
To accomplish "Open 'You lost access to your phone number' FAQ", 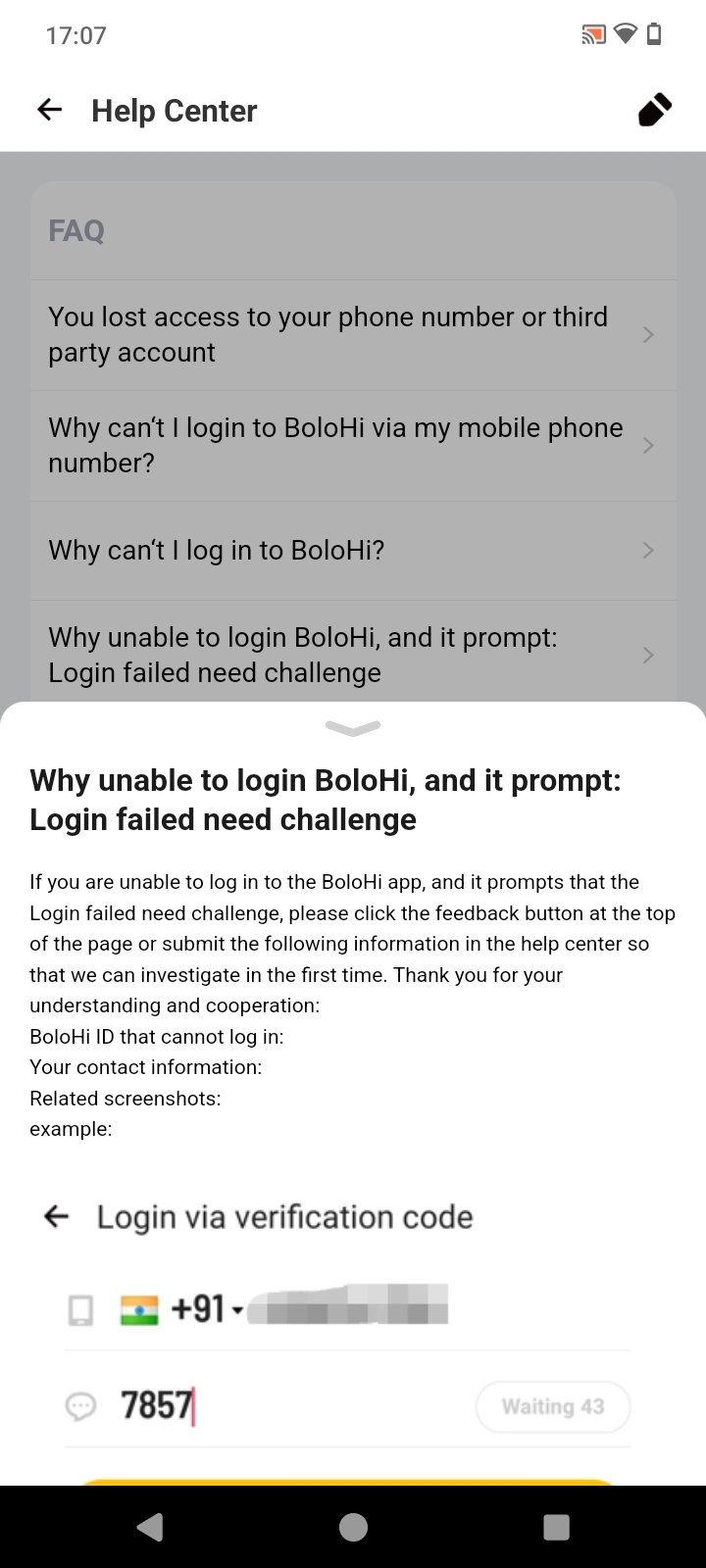I will (328, 334).
